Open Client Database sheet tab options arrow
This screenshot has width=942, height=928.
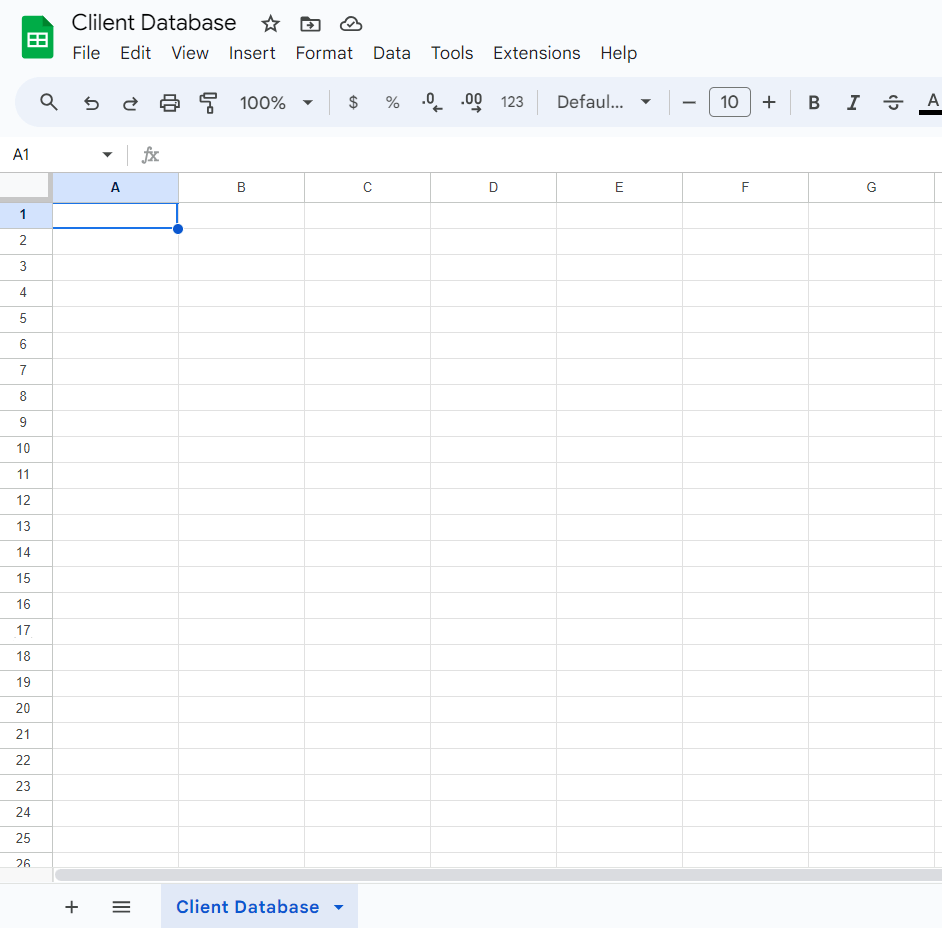(339, 907)
